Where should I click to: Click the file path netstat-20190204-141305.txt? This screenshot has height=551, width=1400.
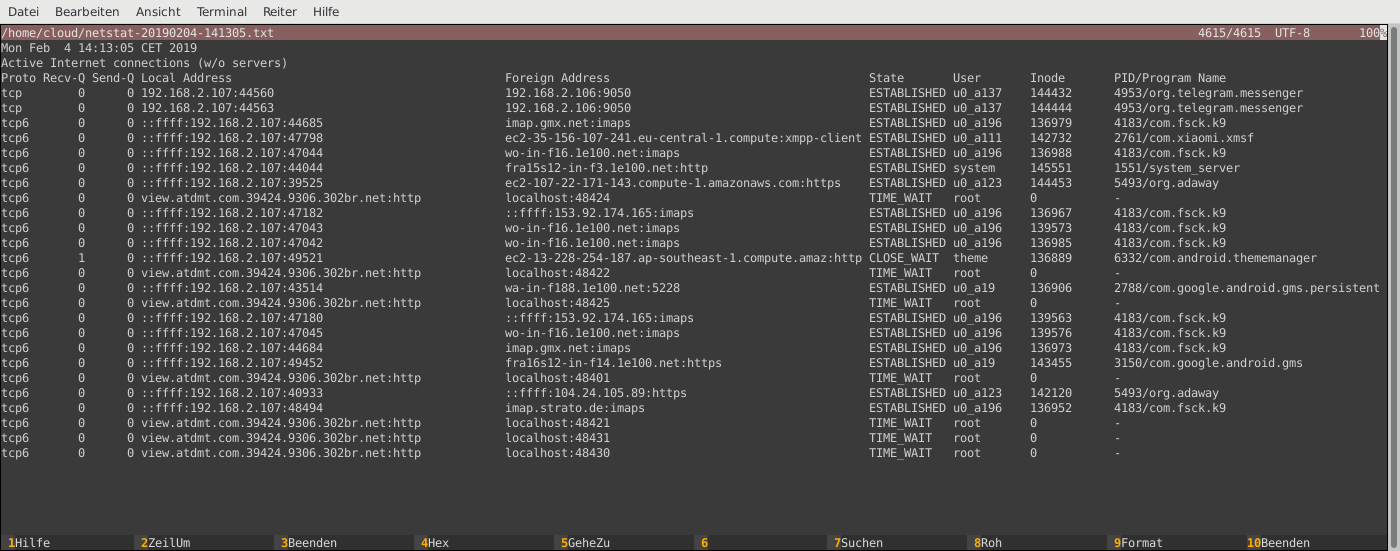point(138,33)
